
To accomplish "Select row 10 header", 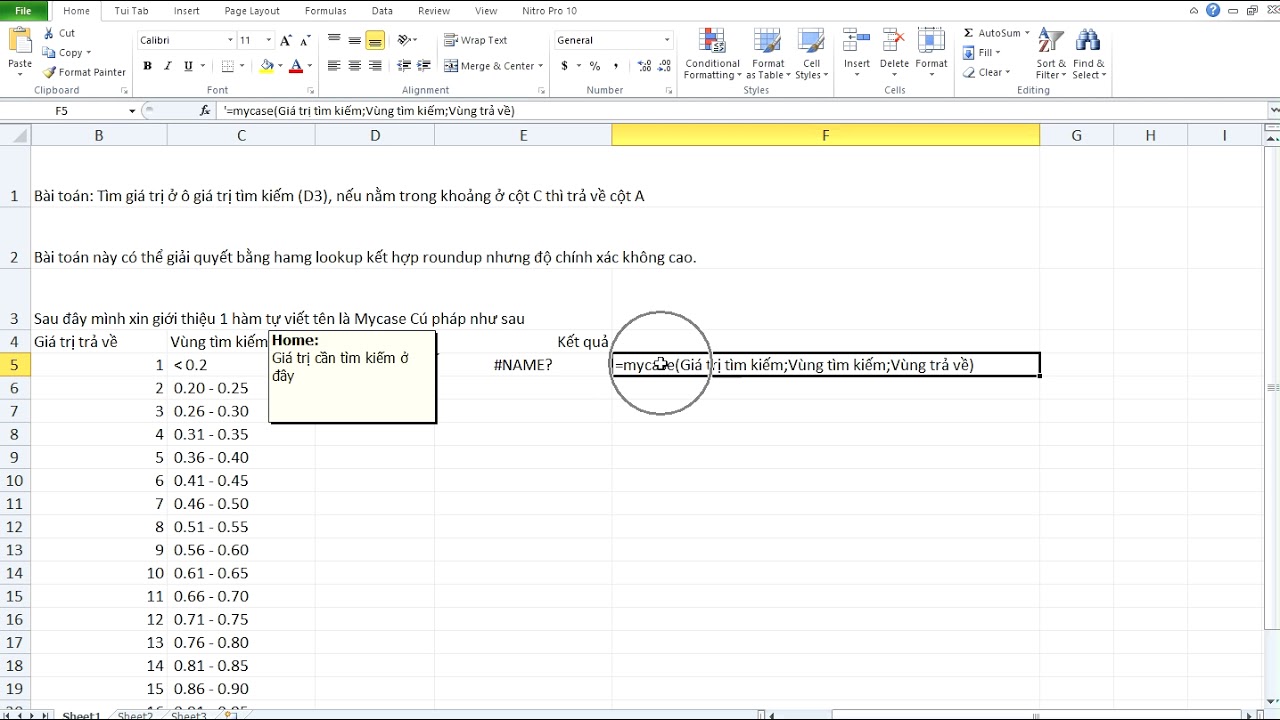I will (x=15, y=480).
